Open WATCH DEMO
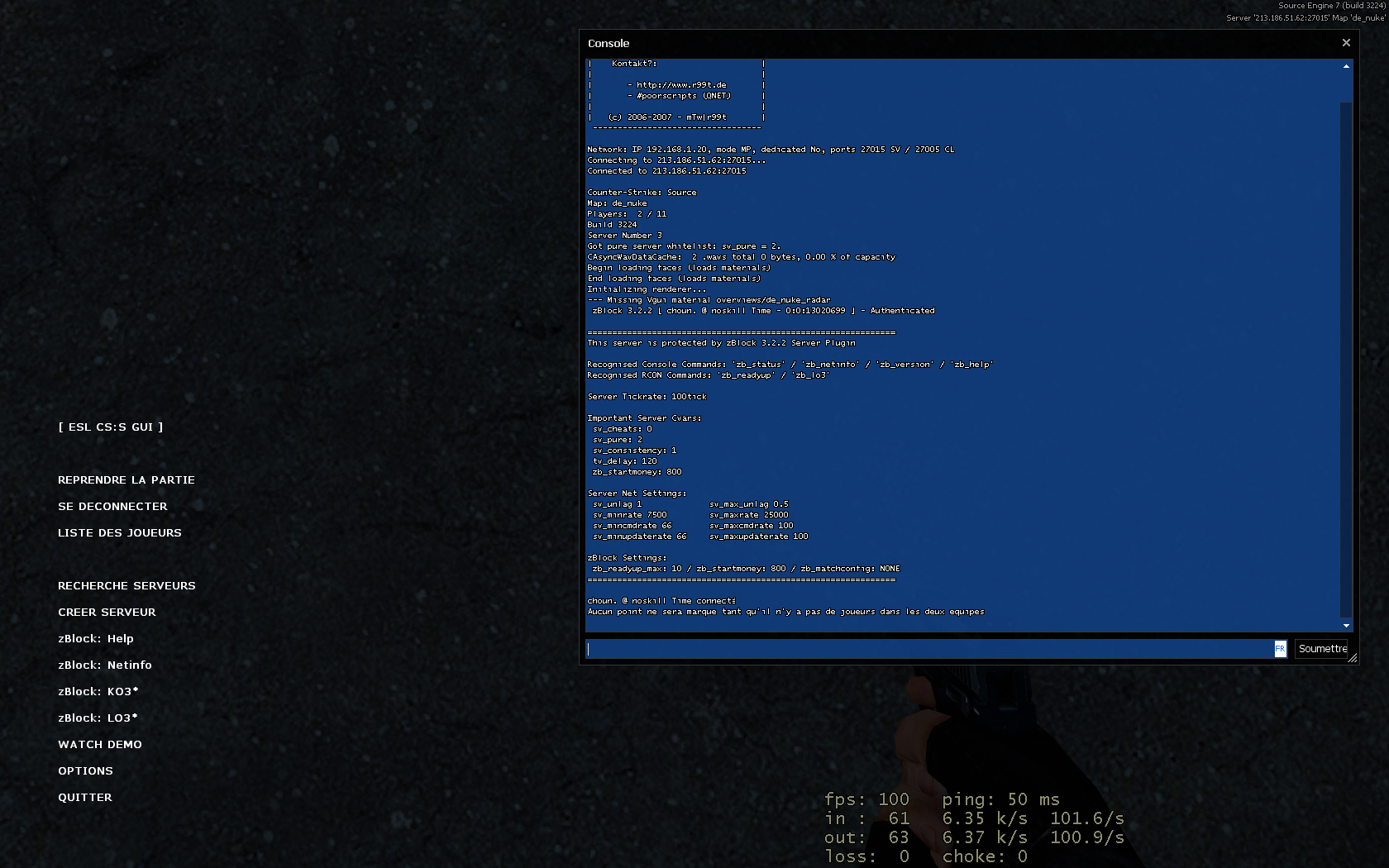This screenshot has width=1389, height=868. tap(100, 745)
